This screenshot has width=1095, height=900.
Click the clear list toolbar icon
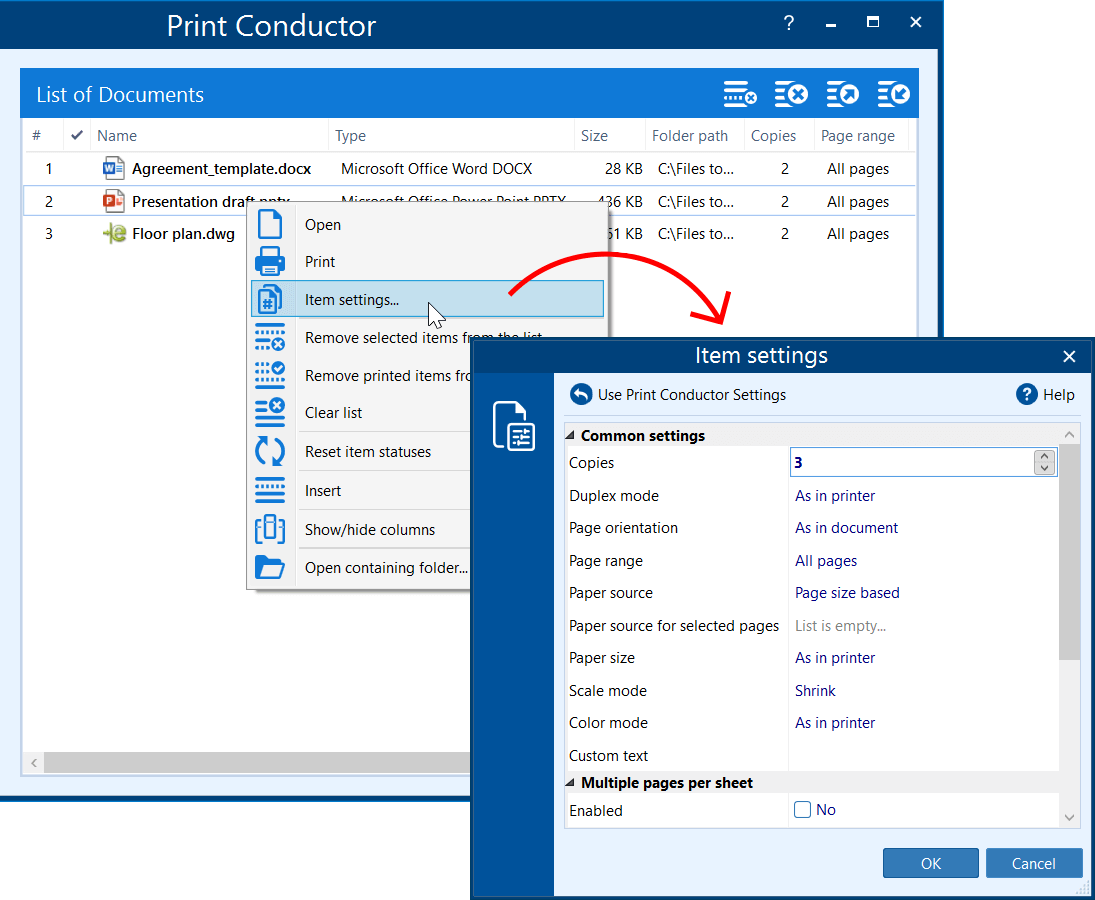coord(791,95)
